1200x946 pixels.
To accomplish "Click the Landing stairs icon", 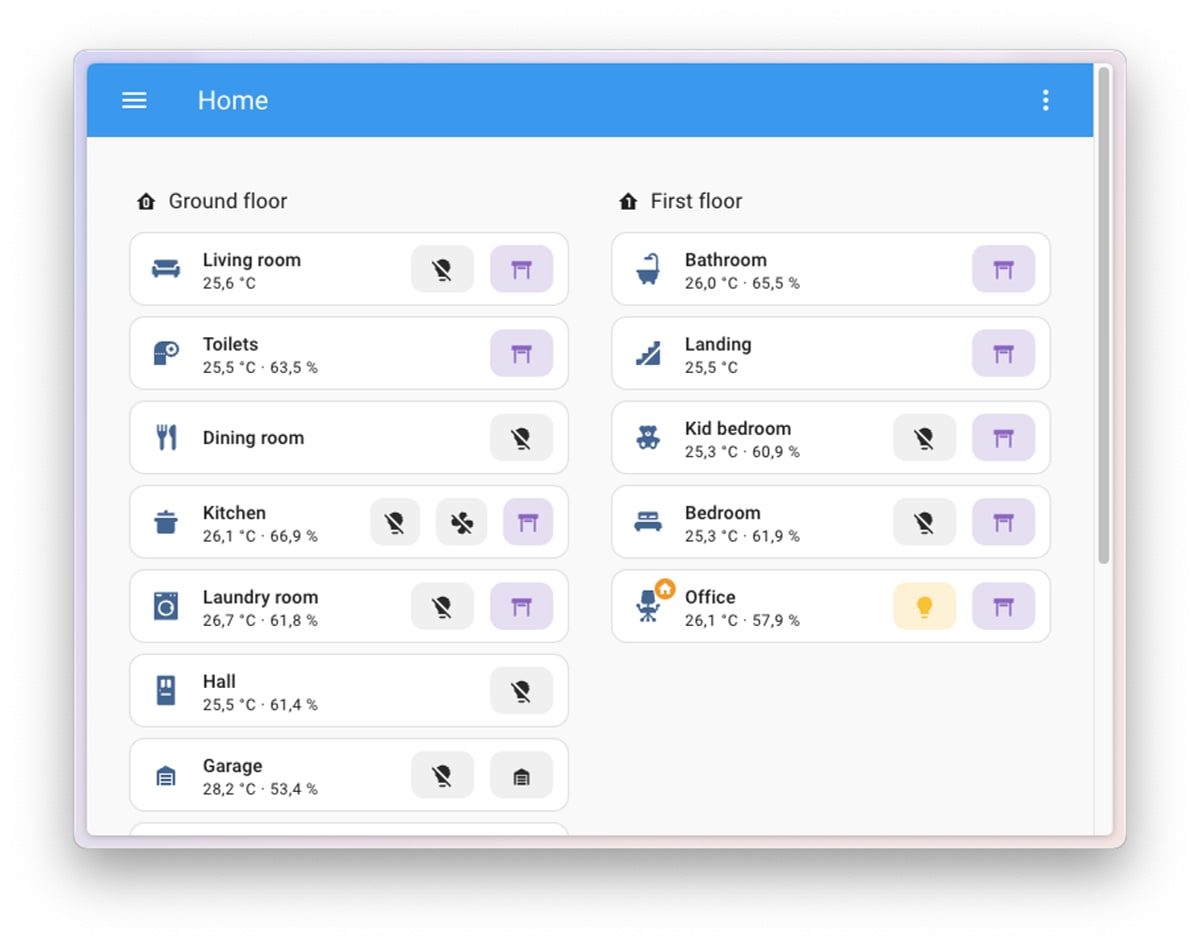I will (648, 353).
